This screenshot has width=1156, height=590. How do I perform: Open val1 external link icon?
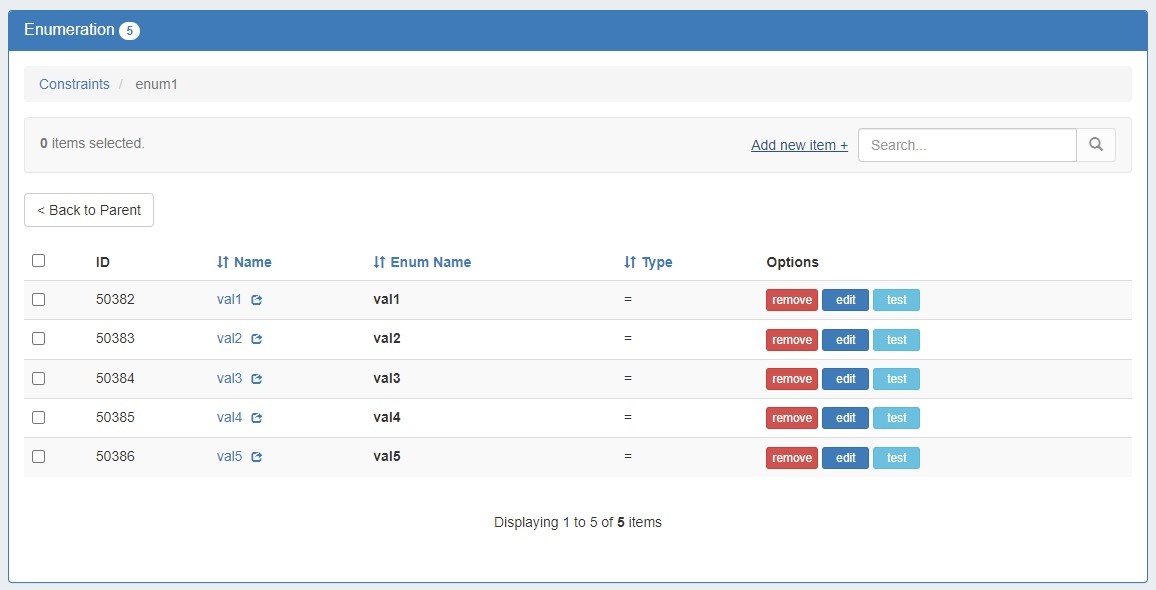(257, 300)
